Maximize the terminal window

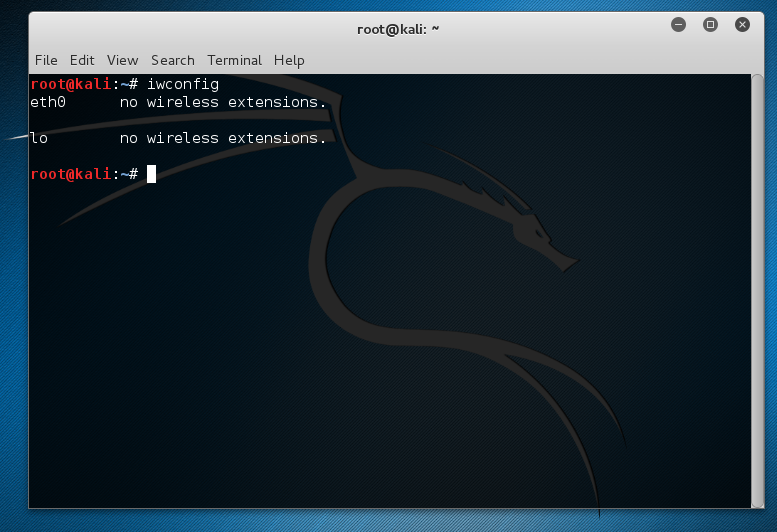point(710,24)
